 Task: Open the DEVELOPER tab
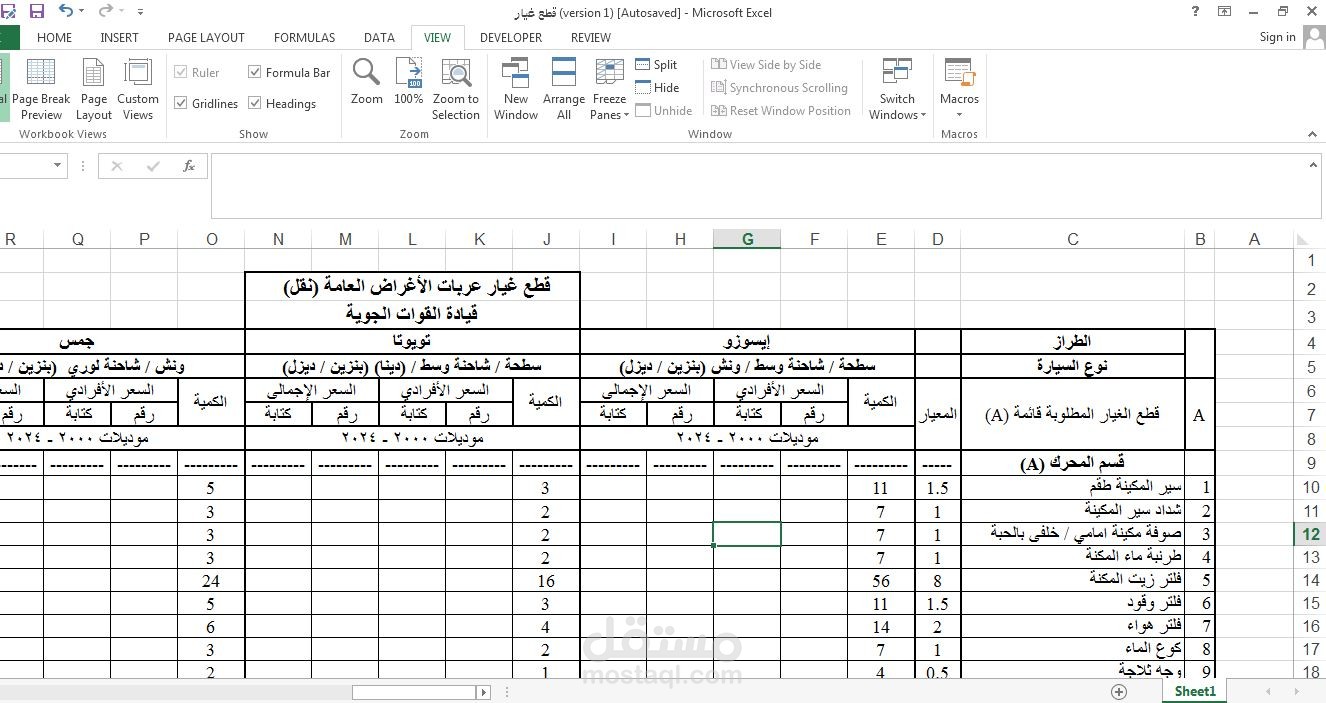[x=511, y=37]
